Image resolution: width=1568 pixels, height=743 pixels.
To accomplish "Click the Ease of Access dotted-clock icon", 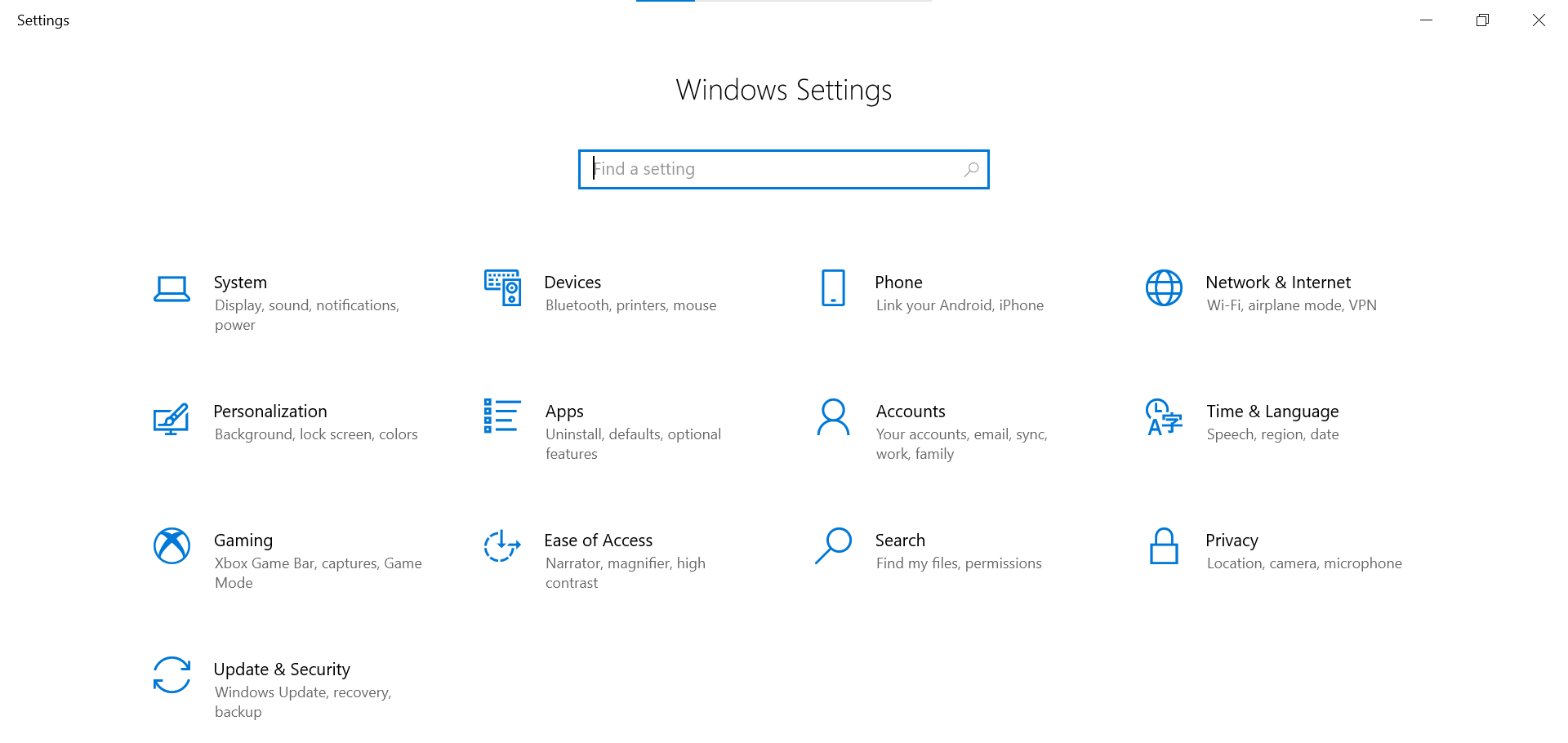I will coord(502,545).
